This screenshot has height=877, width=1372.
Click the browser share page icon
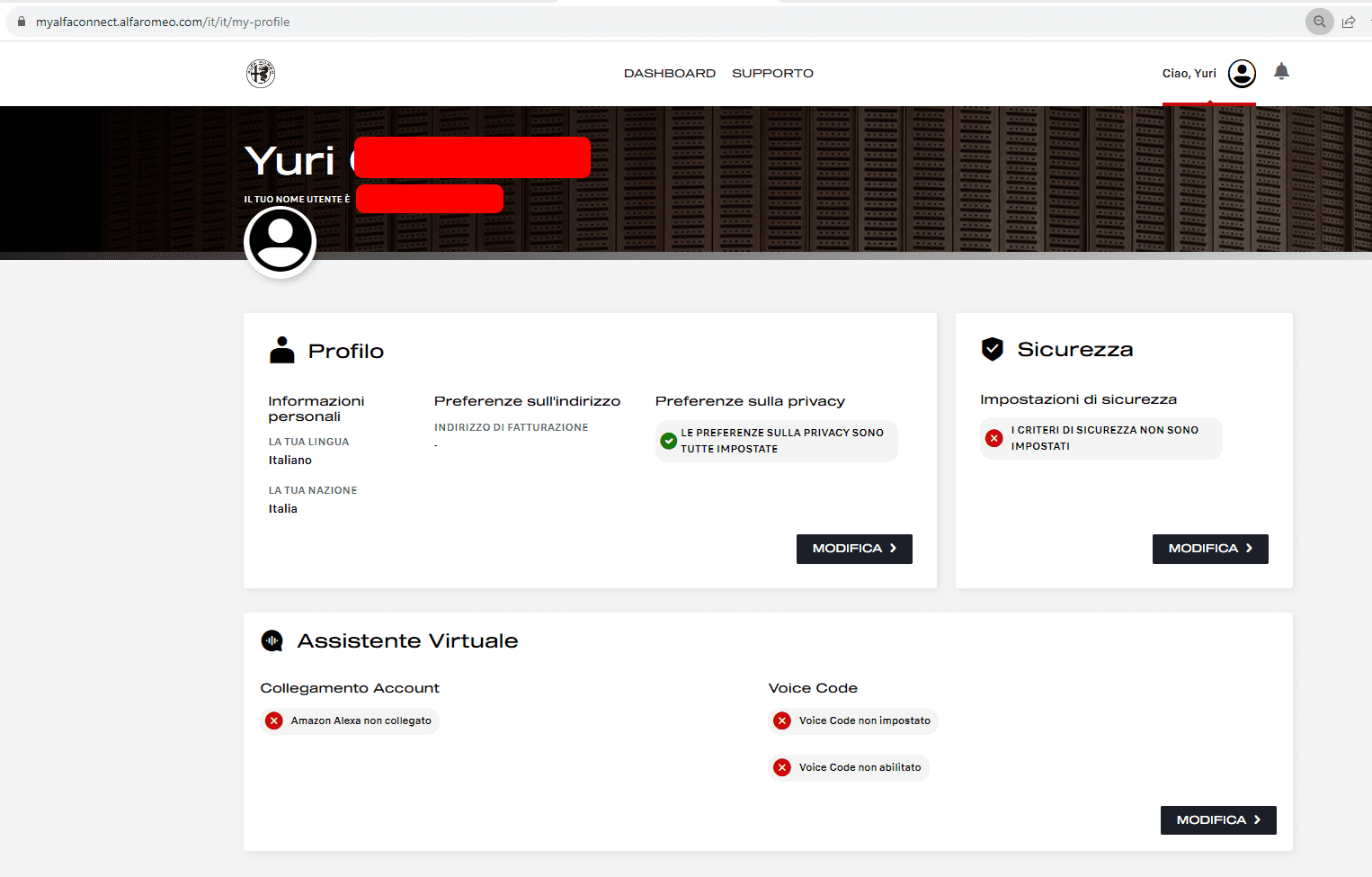pyautogui.click(x=1349, y=22)
